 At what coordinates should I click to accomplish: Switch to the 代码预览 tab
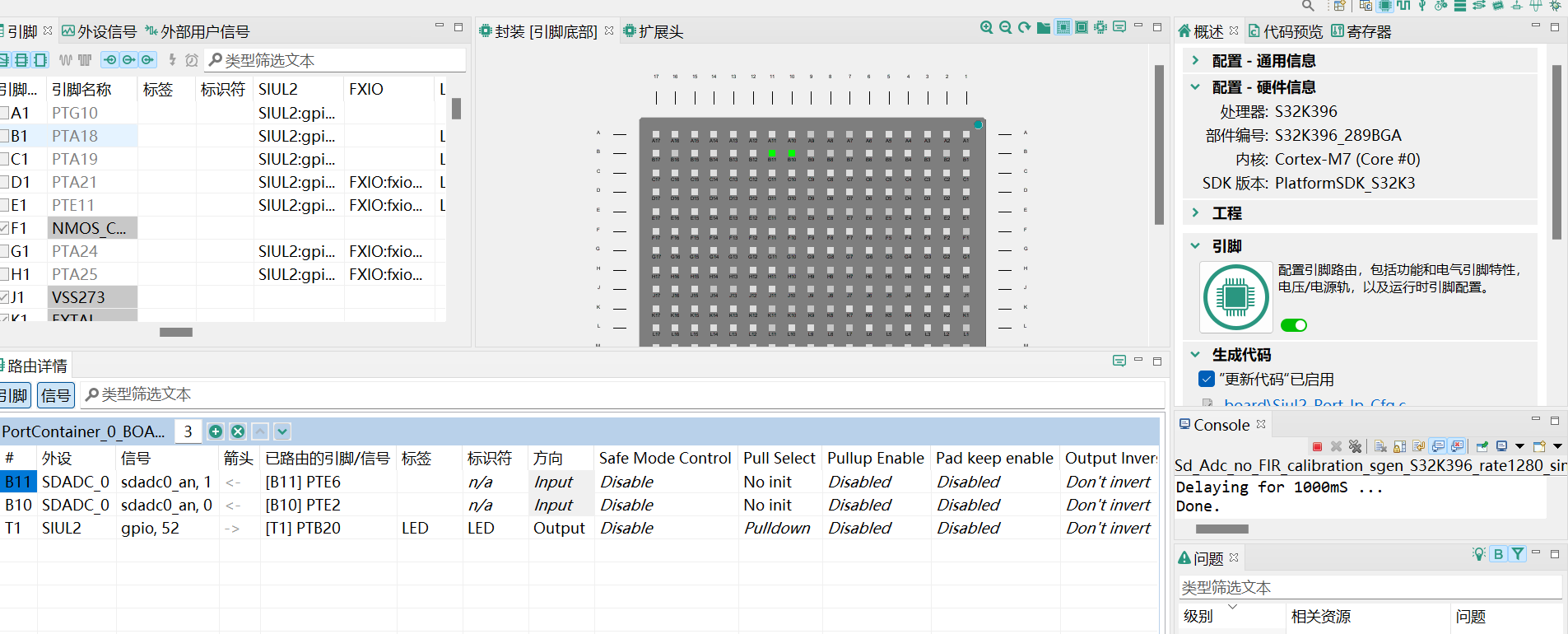[x=1286, y=31]
